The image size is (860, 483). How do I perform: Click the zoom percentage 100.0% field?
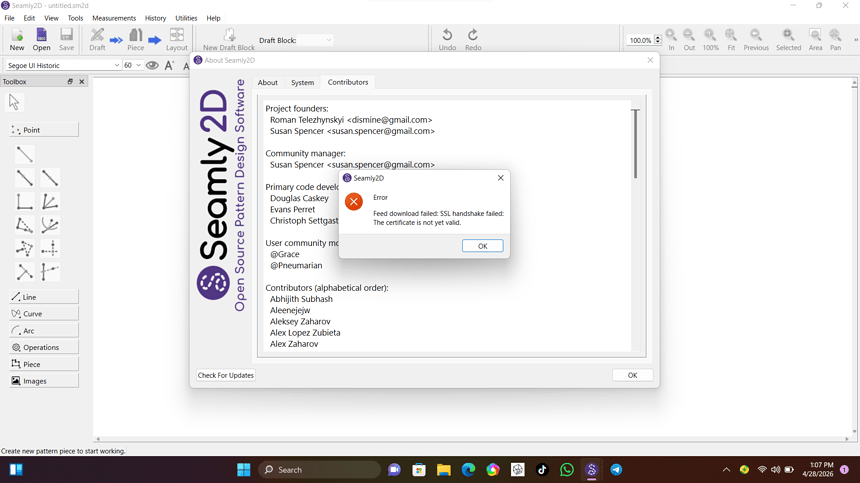[x=640, y=40]
